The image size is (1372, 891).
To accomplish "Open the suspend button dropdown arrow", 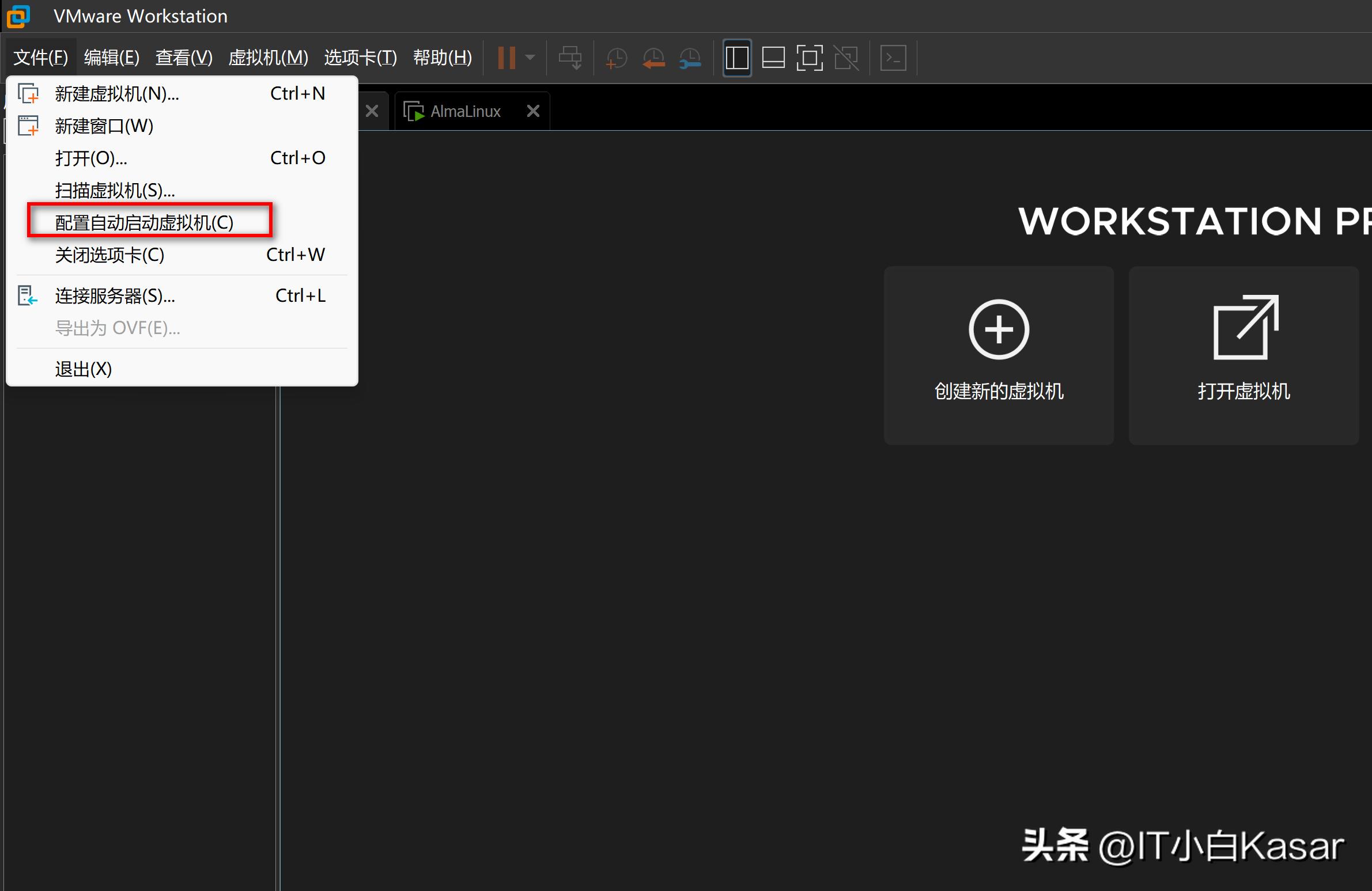I will pos(530,57).
